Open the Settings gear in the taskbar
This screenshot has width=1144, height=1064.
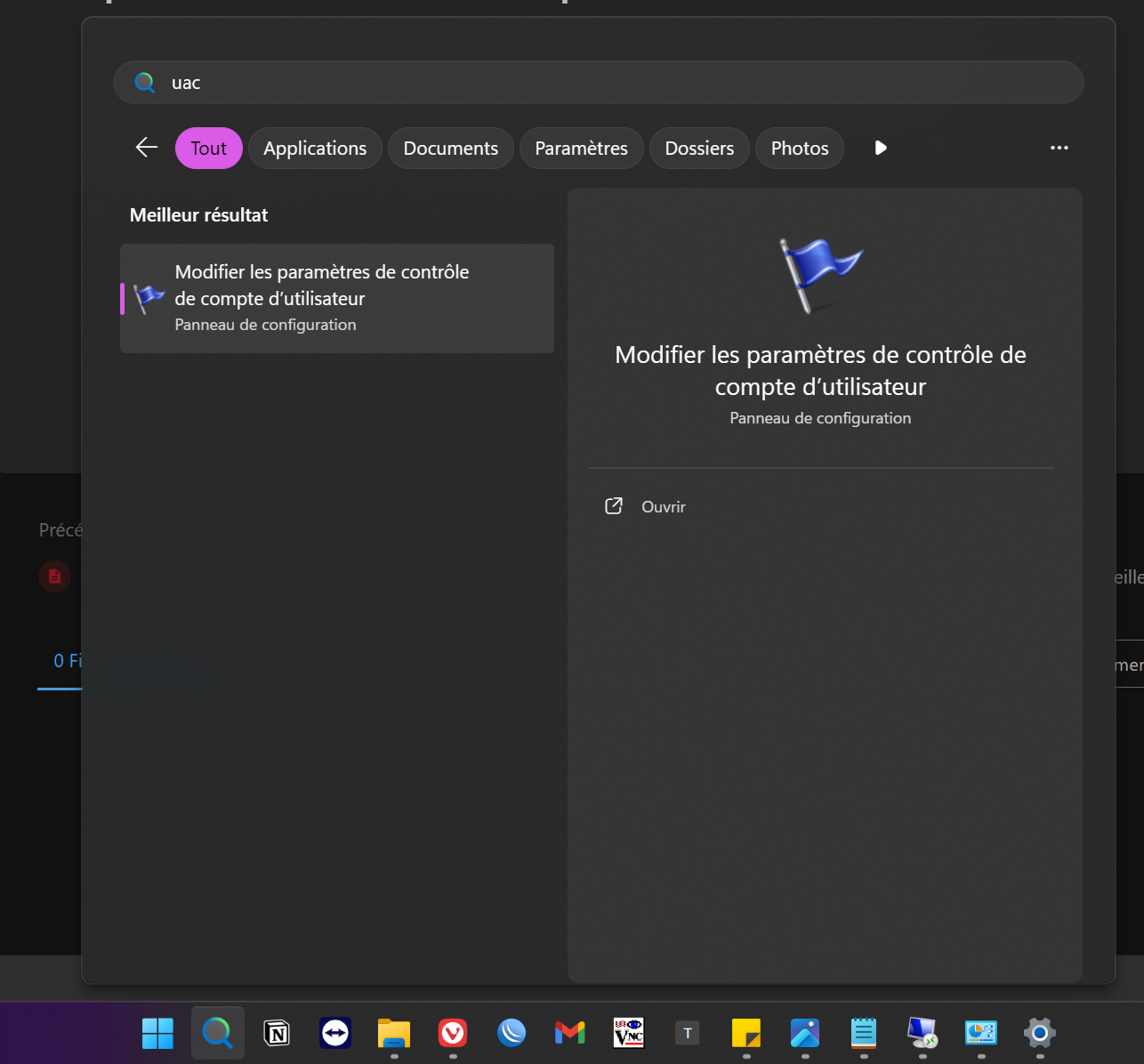coord(1040,1033)
